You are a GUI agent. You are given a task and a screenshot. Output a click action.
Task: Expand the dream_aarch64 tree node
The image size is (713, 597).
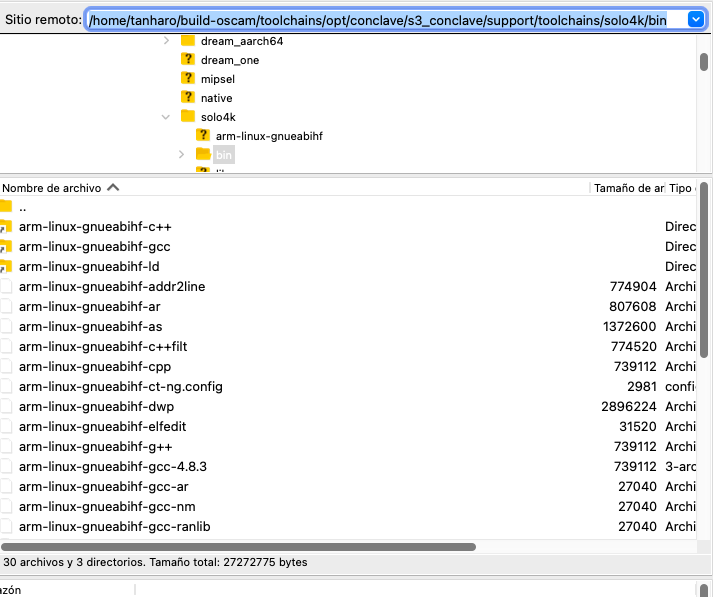(x=166, y=41)
